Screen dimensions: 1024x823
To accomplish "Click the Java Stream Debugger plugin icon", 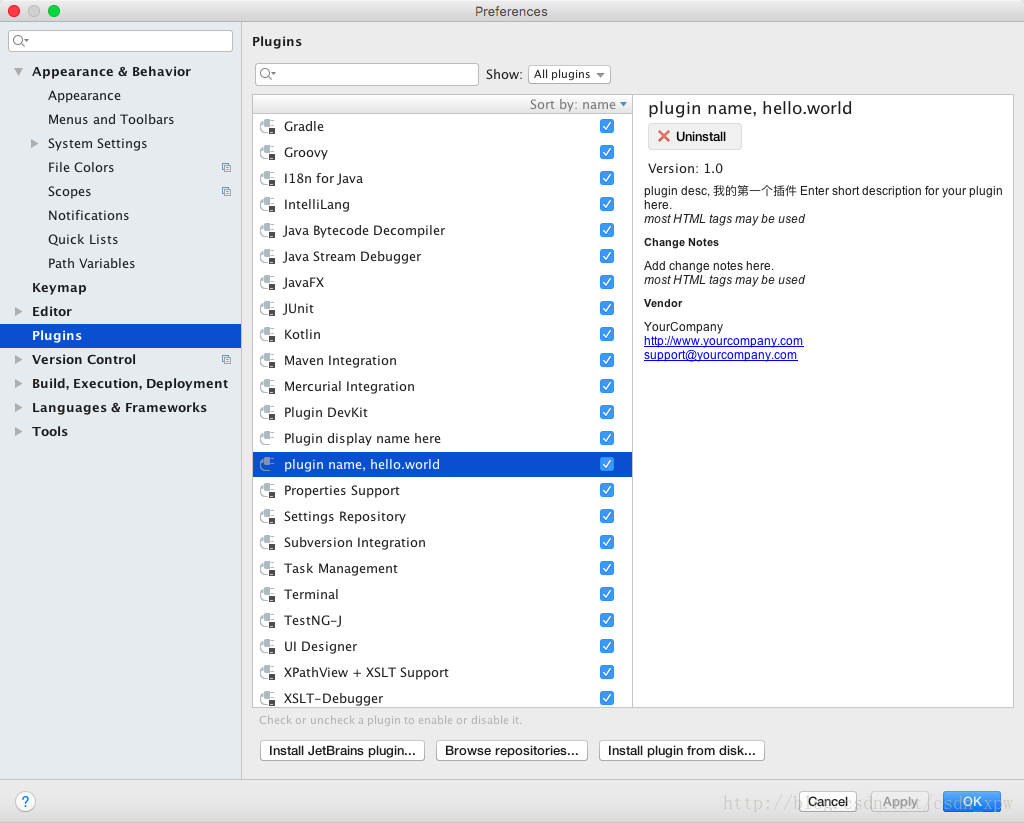I will 268,257.
